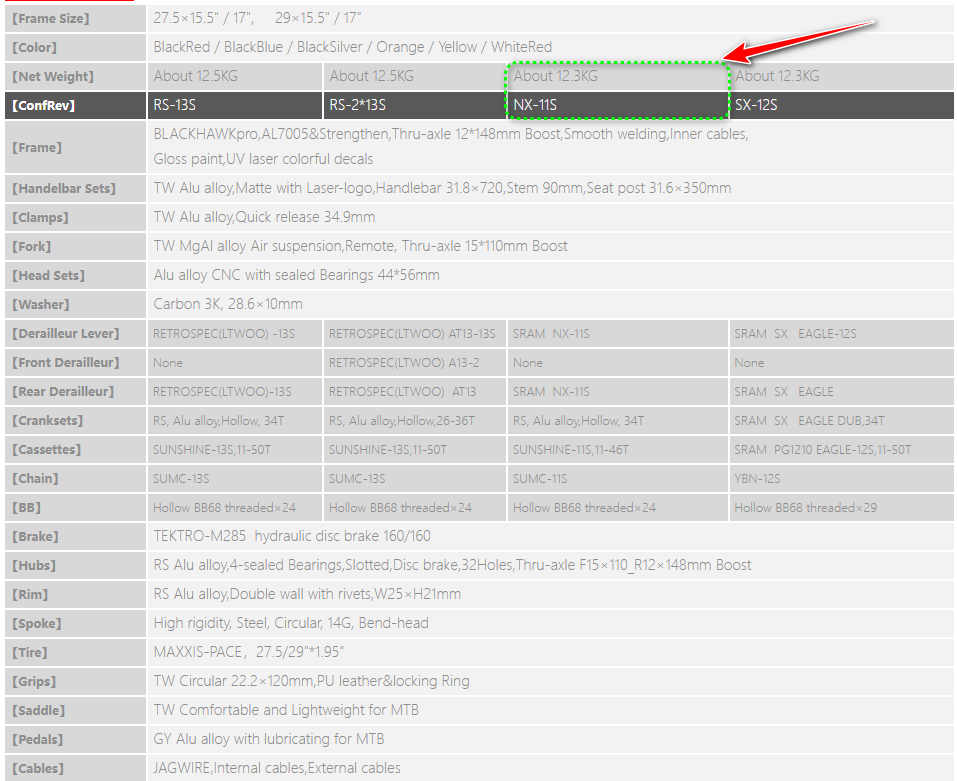Click the [Frame Size] label

51,19
